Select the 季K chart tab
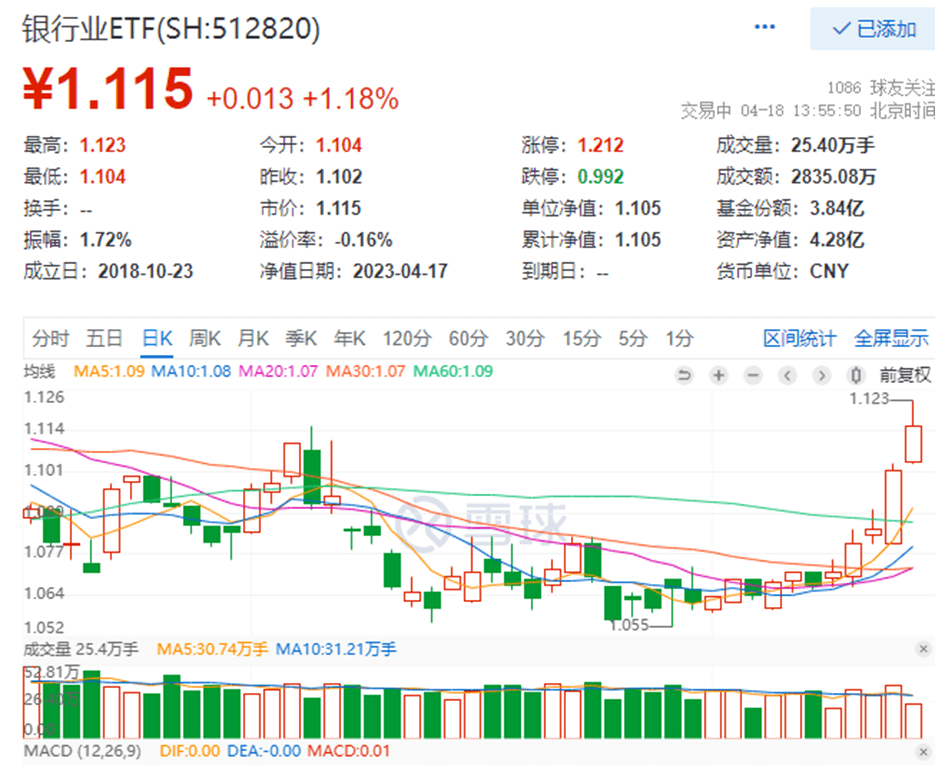The height and width of the screenshot is (765, 935). coord(301,339)
